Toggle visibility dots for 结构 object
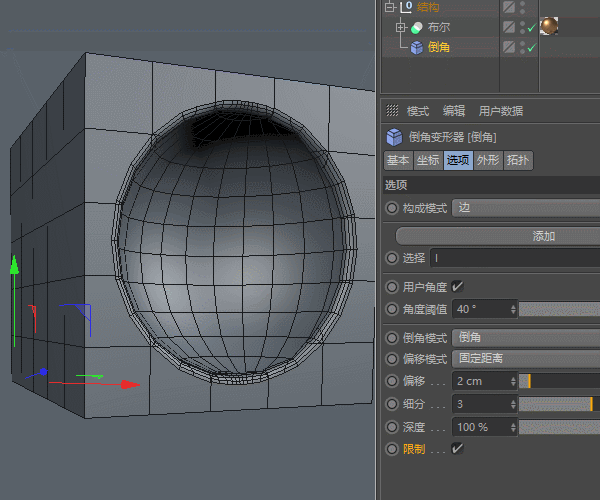Viewport: 600px width, 500px height. click(522, 7)
